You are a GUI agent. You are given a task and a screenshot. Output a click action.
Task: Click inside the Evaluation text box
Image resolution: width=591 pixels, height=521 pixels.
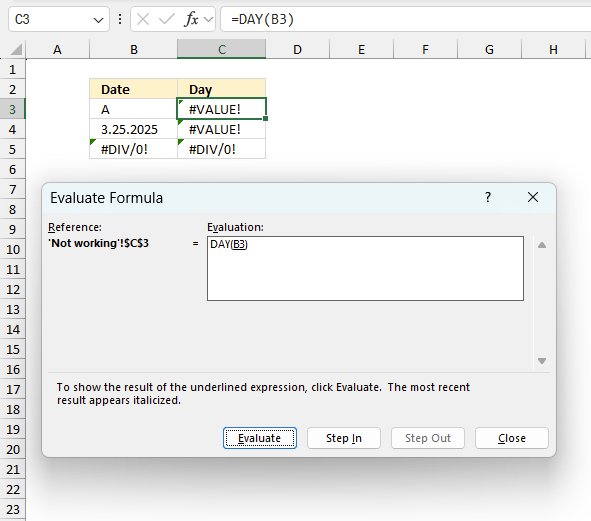click(x=365, y=268)
